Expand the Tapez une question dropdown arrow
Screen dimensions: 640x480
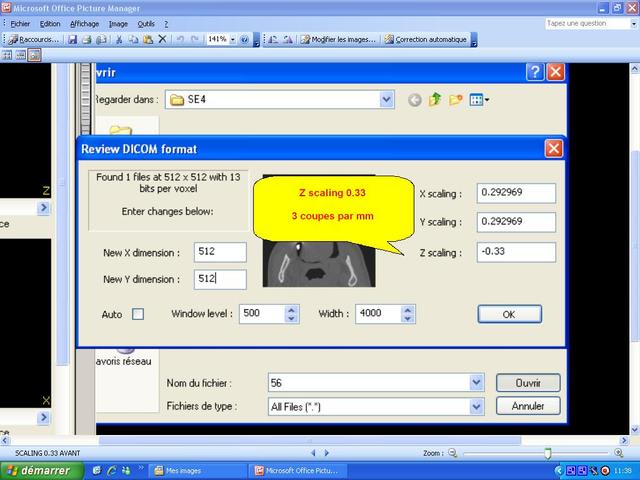tap(634, 24)
